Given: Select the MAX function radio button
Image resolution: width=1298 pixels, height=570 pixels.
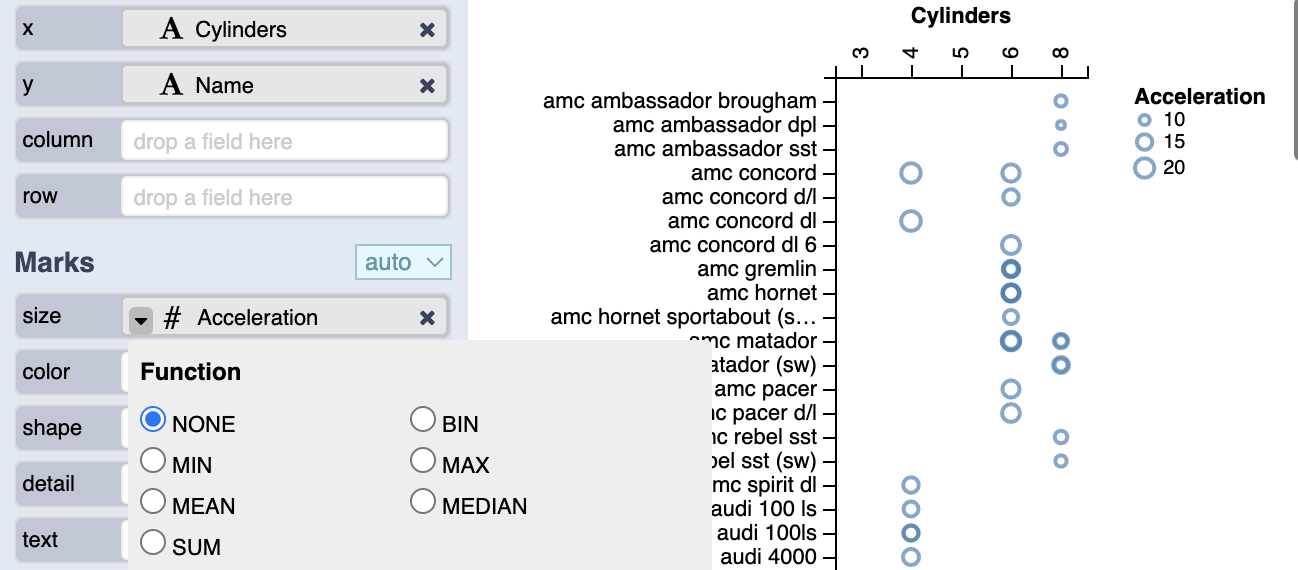Looking at the screenshot, I should pos(423,461).
